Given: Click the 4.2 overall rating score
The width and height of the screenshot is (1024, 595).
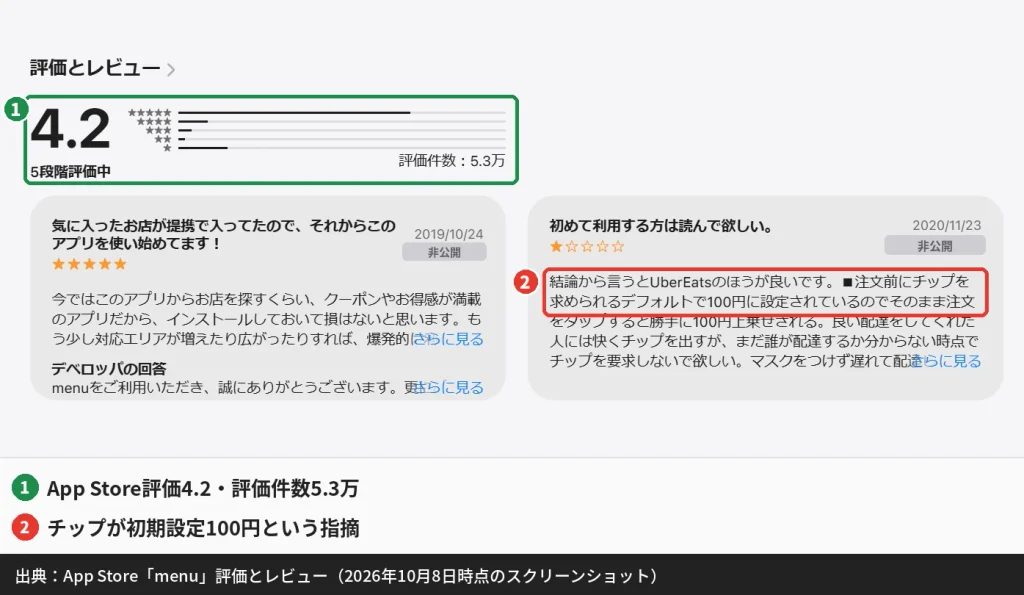Looking at the screenshot, I should [x=71, y=129].
